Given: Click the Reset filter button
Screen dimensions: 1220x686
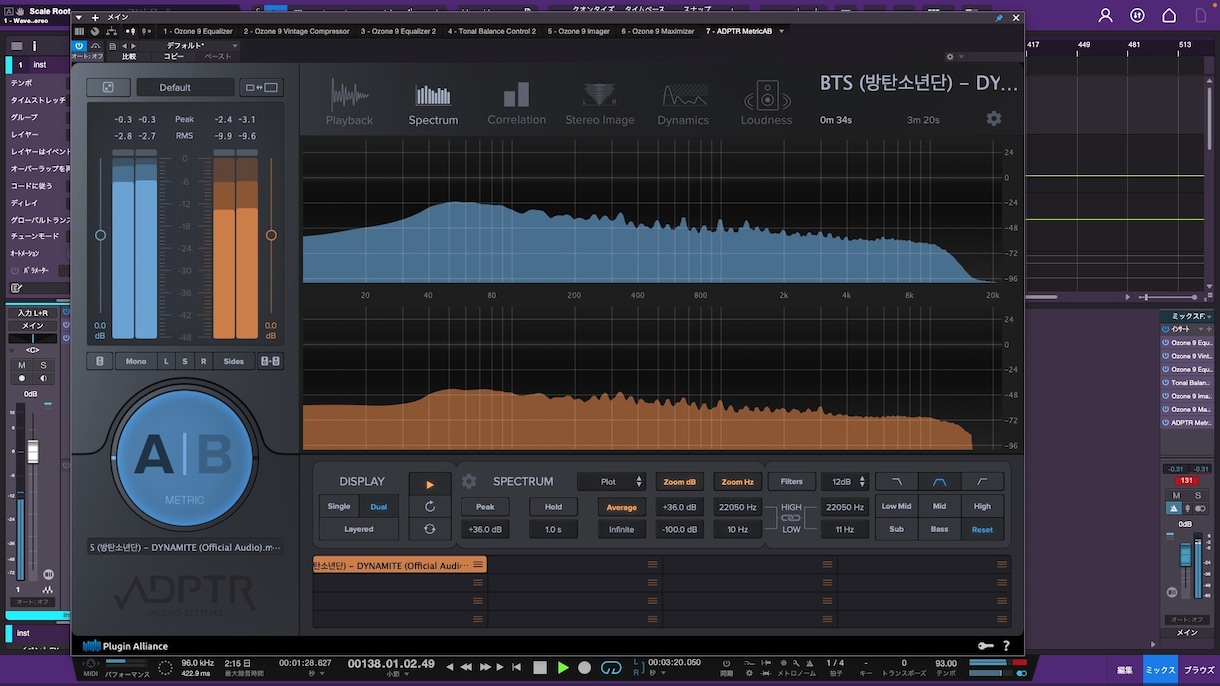Looking at the screenshot, I should (982, 529).
